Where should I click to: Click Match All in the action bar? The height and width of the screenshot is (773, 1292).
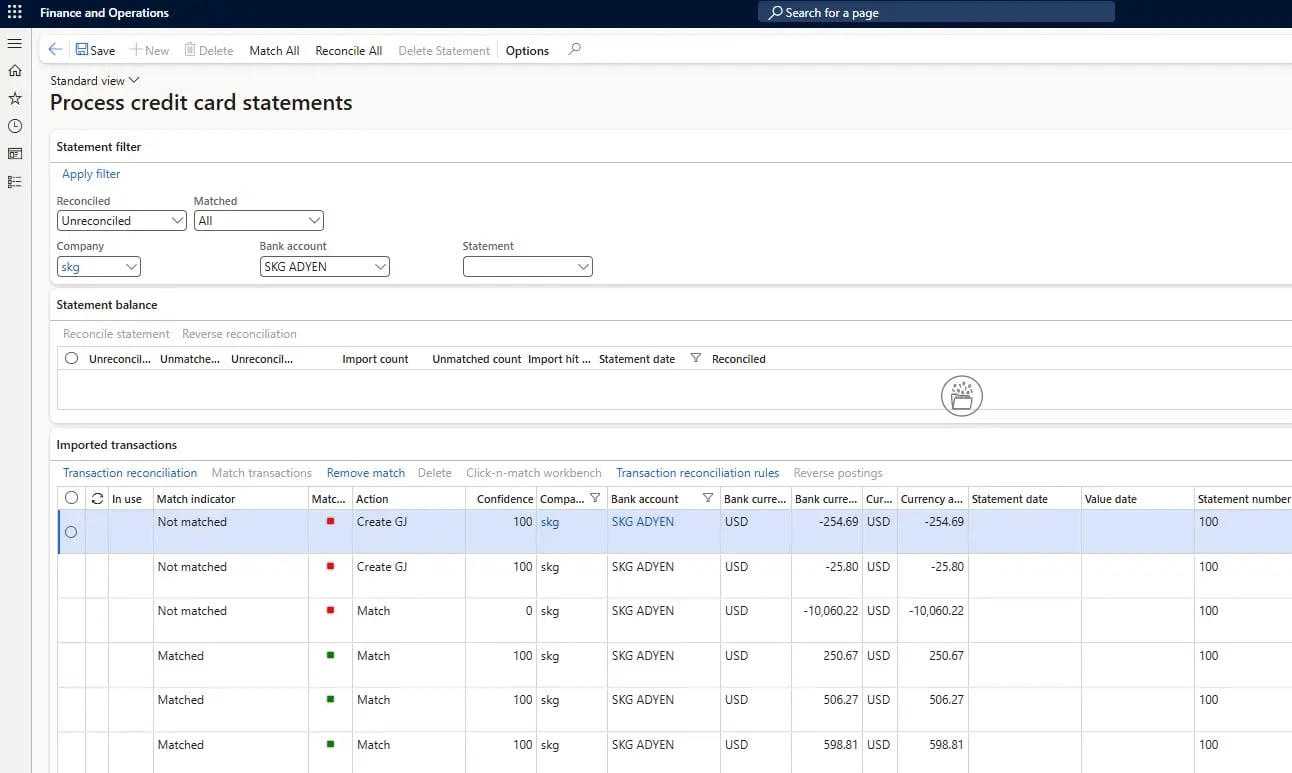click(274, 51)
